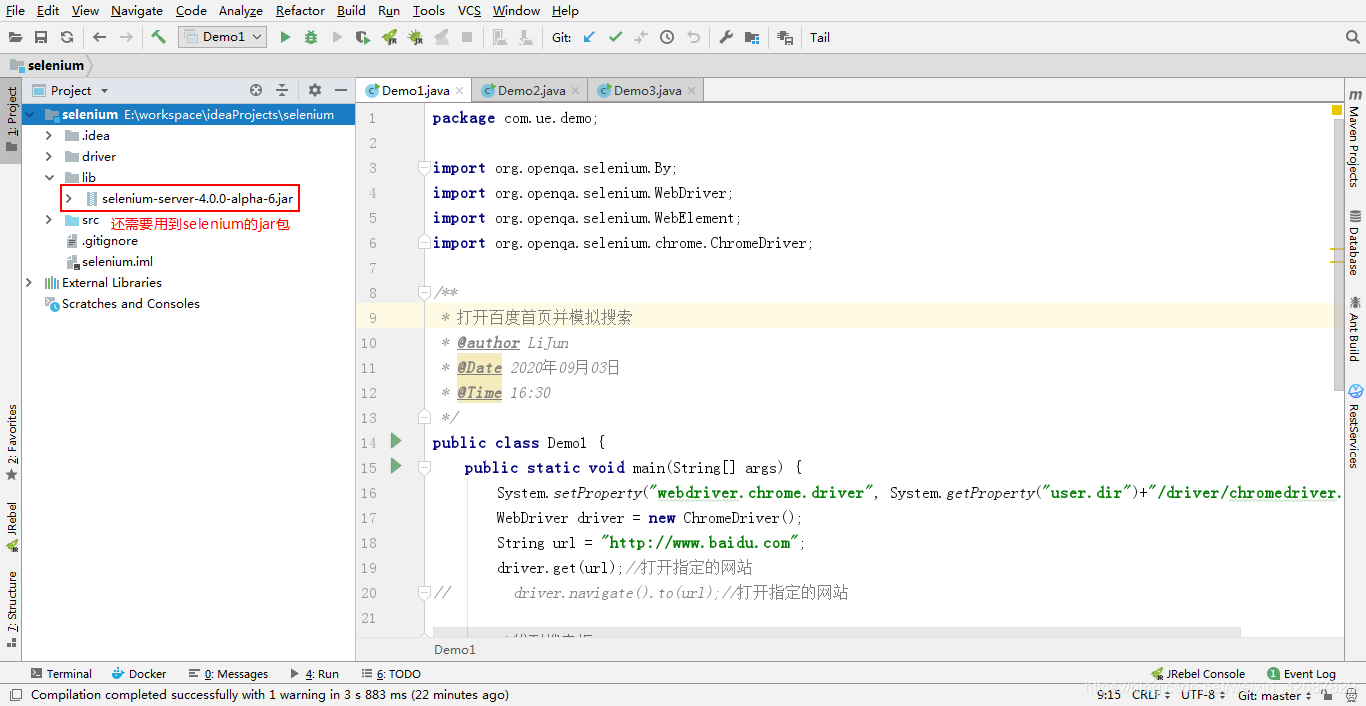Collapse all in the Project panel
Screen dimensions: 1366x706
point(282,90)
